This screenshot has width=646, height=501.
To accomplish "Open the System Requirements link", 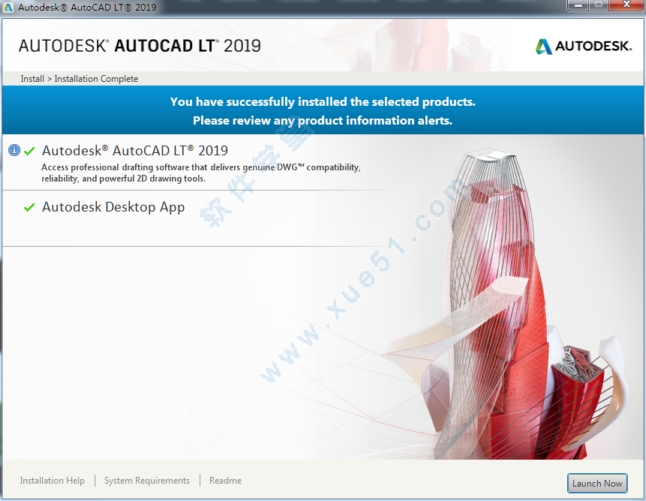I will point(147,481).
